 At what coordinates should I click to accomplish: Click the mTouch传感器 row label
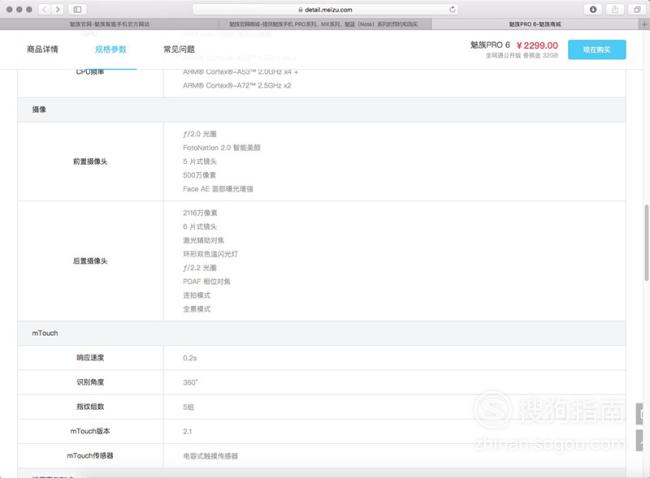pos(90,456)
